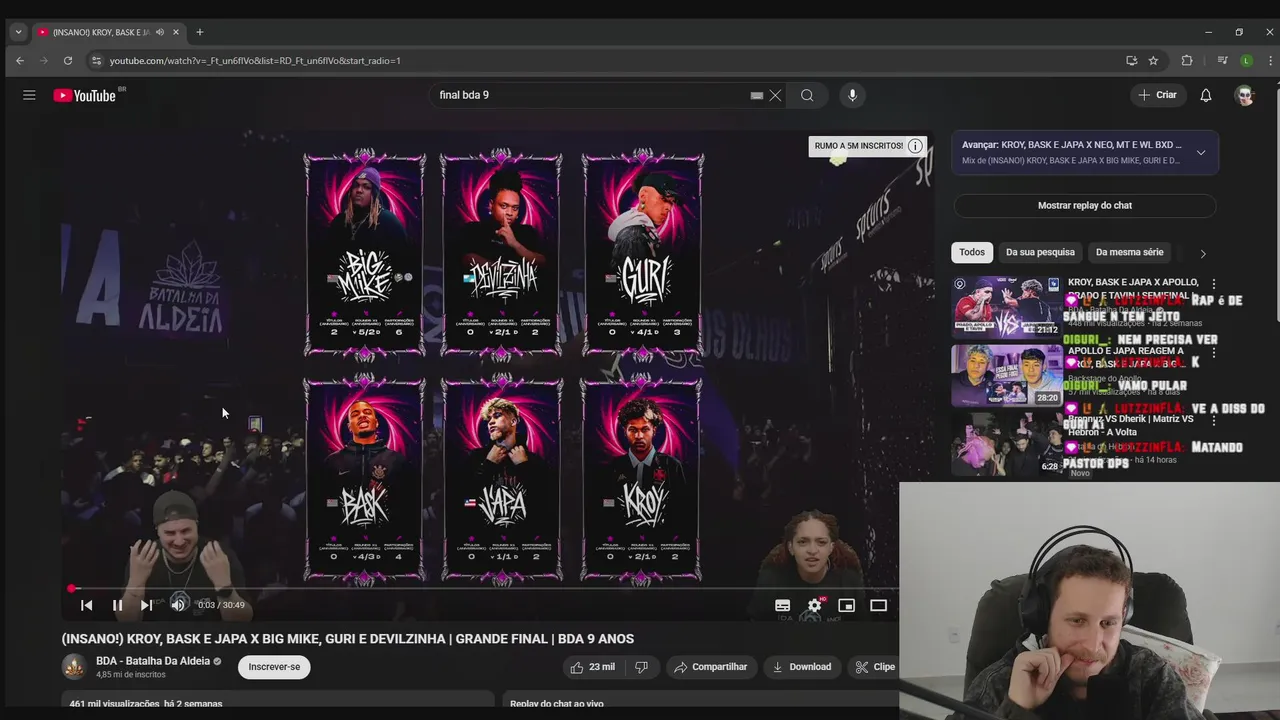Run the search with the magnifier button
1280x720 pixels.
(x=807, y=95)
